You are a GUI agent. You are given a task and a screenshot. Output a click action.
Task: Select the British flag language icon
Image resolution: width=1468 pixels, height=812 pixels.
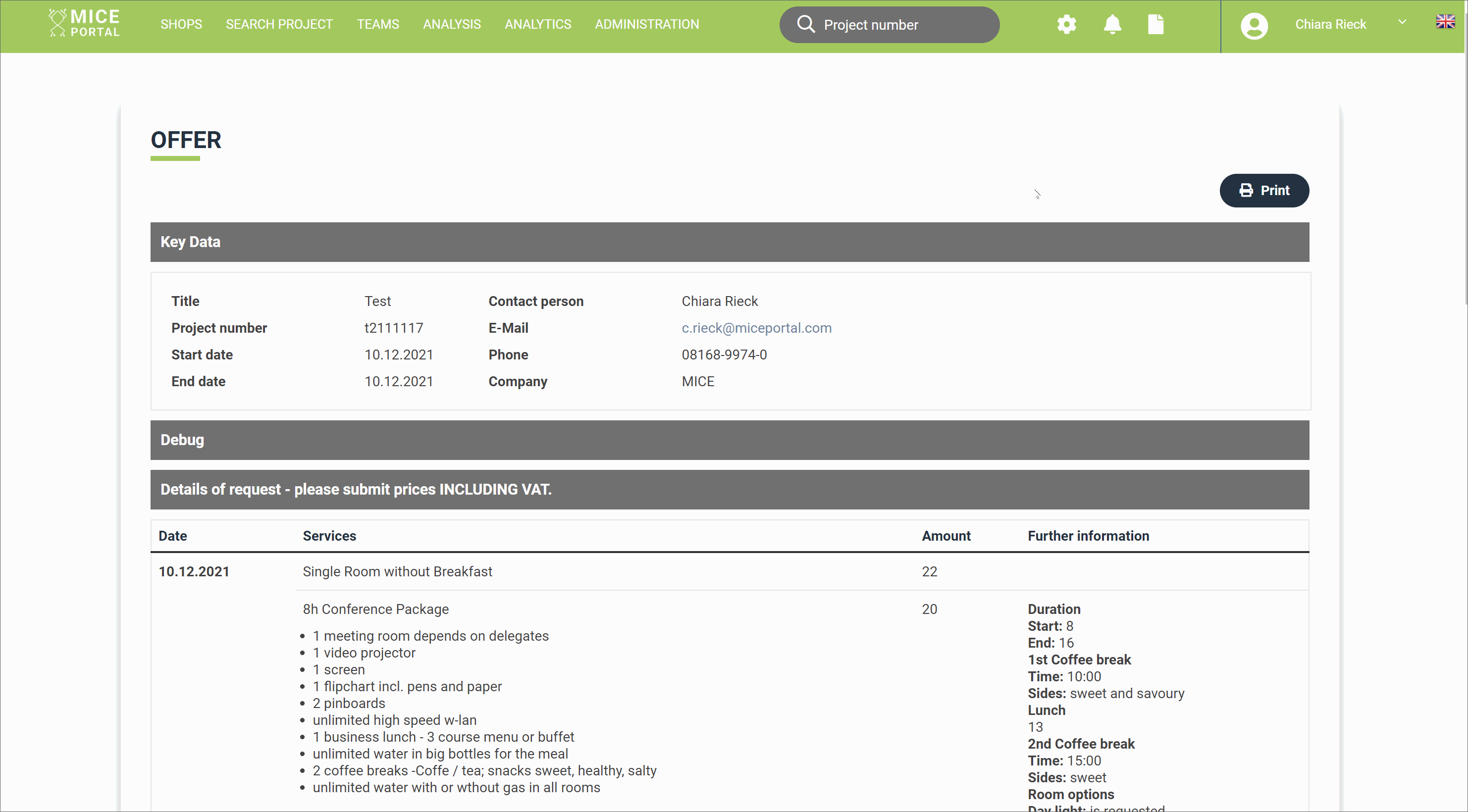[x=1446, y=21]
